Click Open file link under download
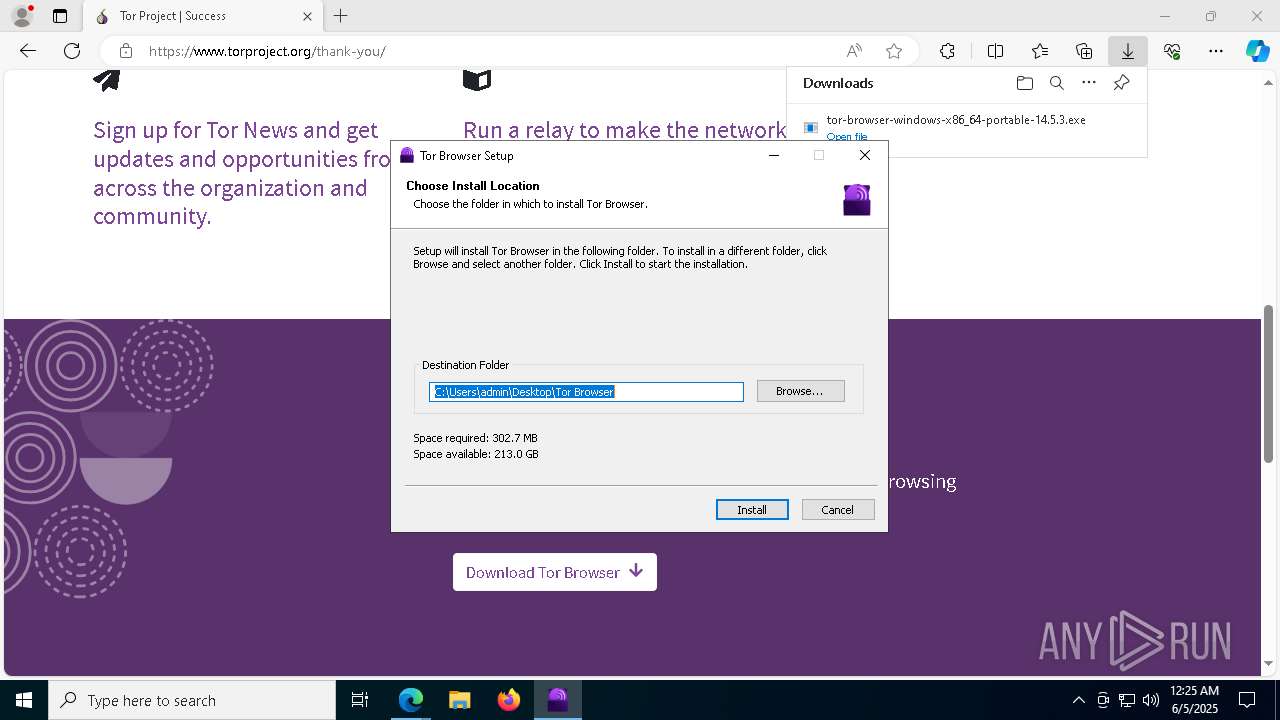This screenshot has width=1280, height=720. (847, 137)
